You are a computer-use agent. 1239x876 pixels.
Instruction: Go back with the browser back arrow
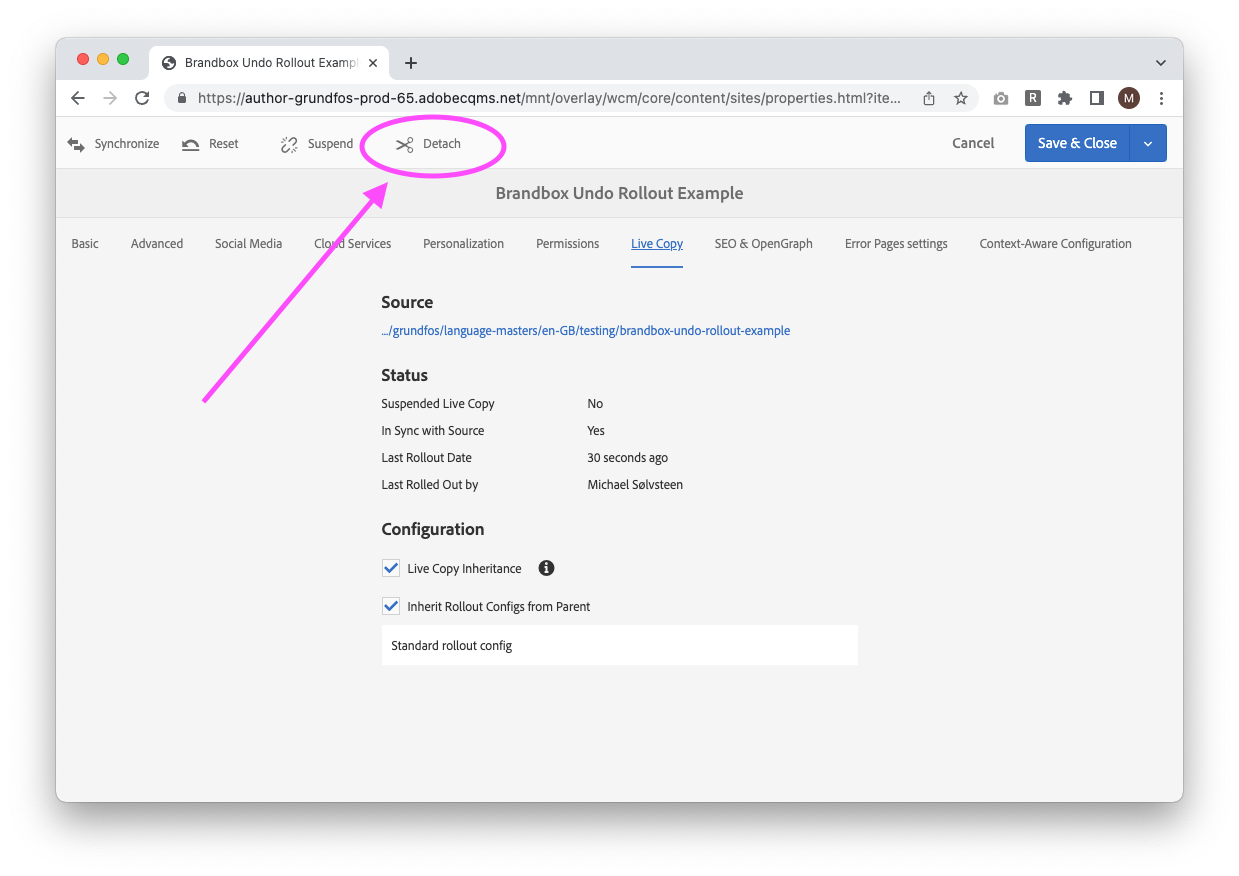pos(78,98)
